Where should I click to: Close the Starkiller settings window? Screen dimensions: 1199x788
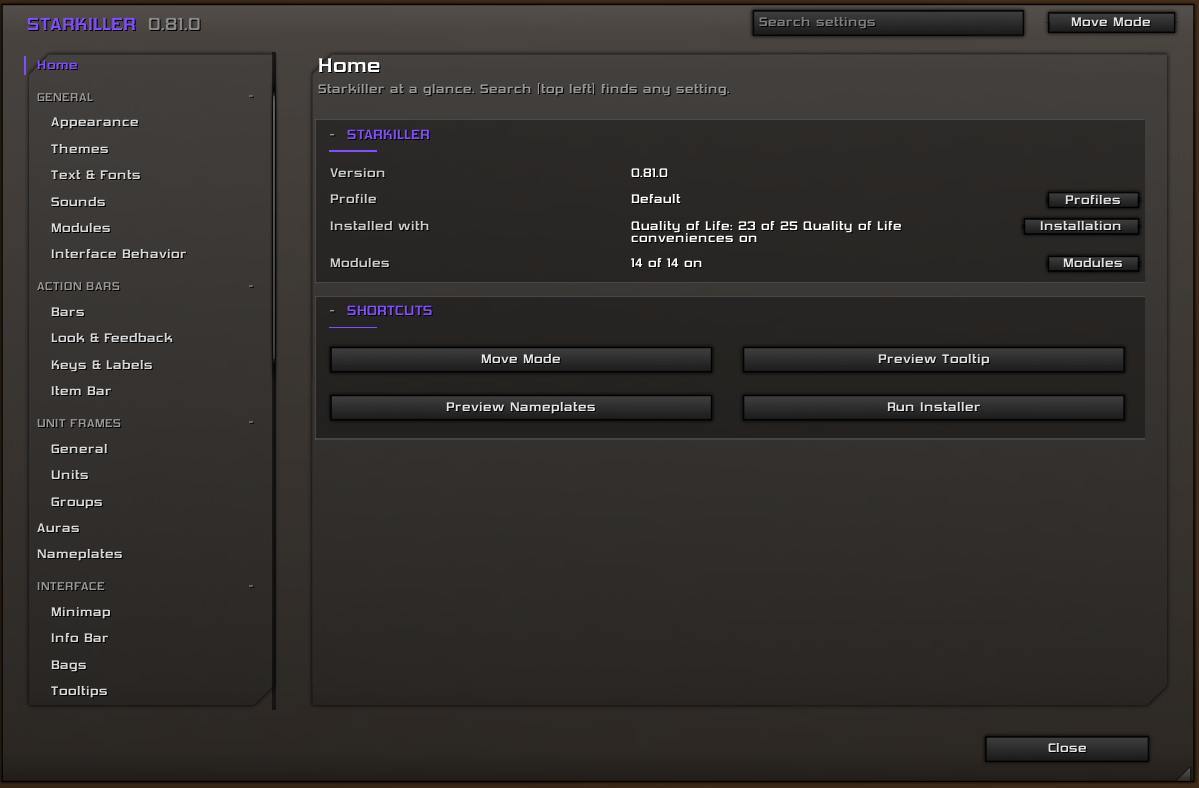tap(1067, 748)
